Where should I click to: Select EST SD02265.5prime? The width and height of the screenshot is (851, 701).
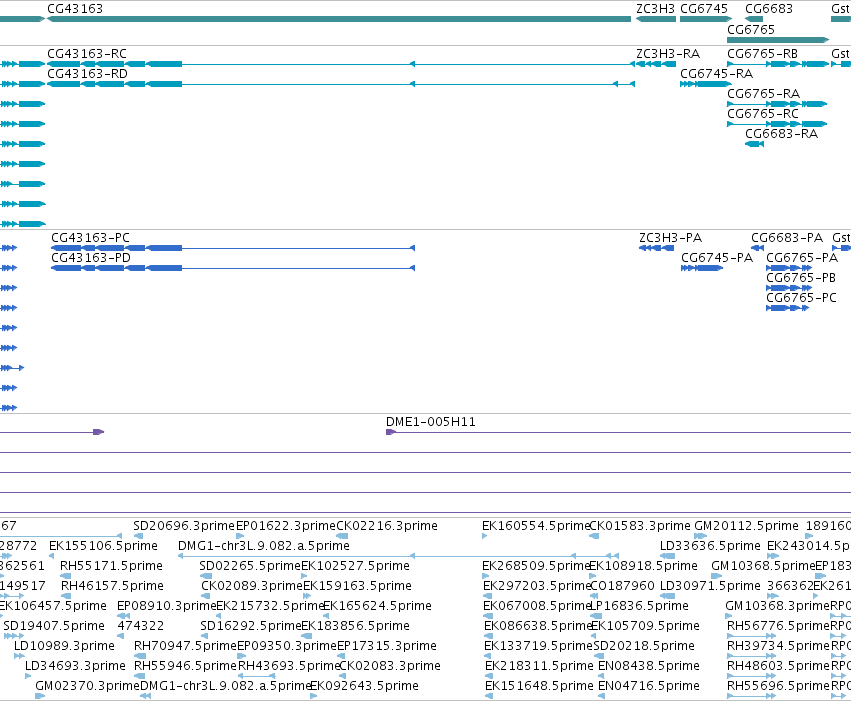[x=250, y=566]
